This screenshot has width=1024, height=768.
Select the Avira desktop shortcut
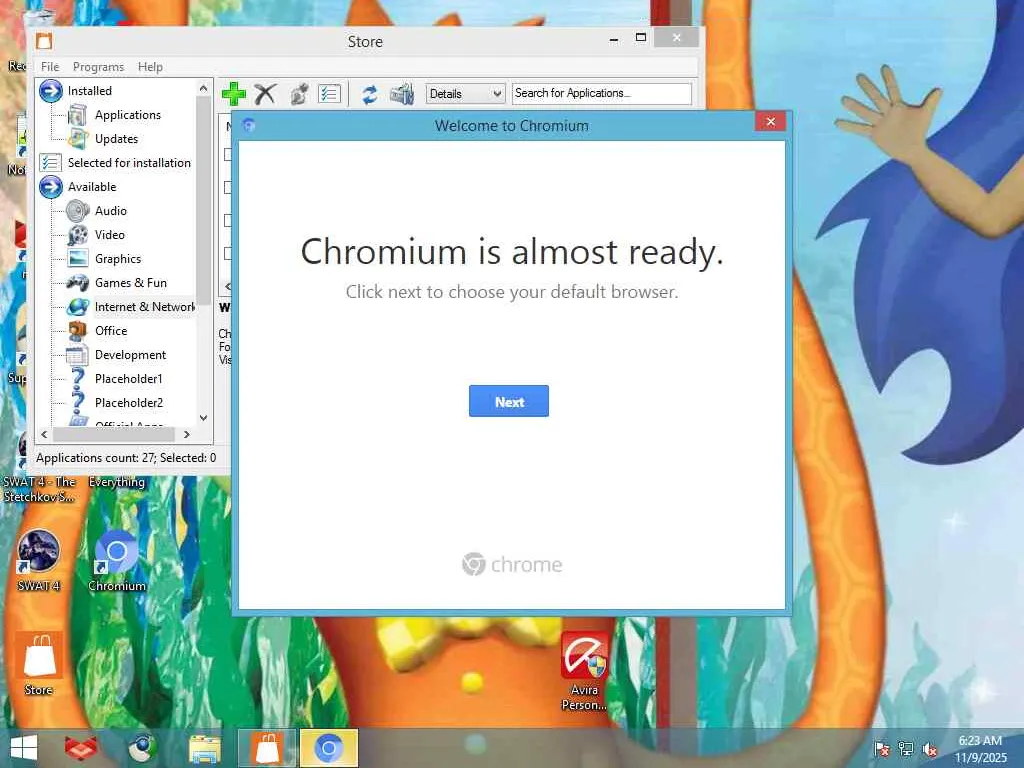[x=584, y=671]
